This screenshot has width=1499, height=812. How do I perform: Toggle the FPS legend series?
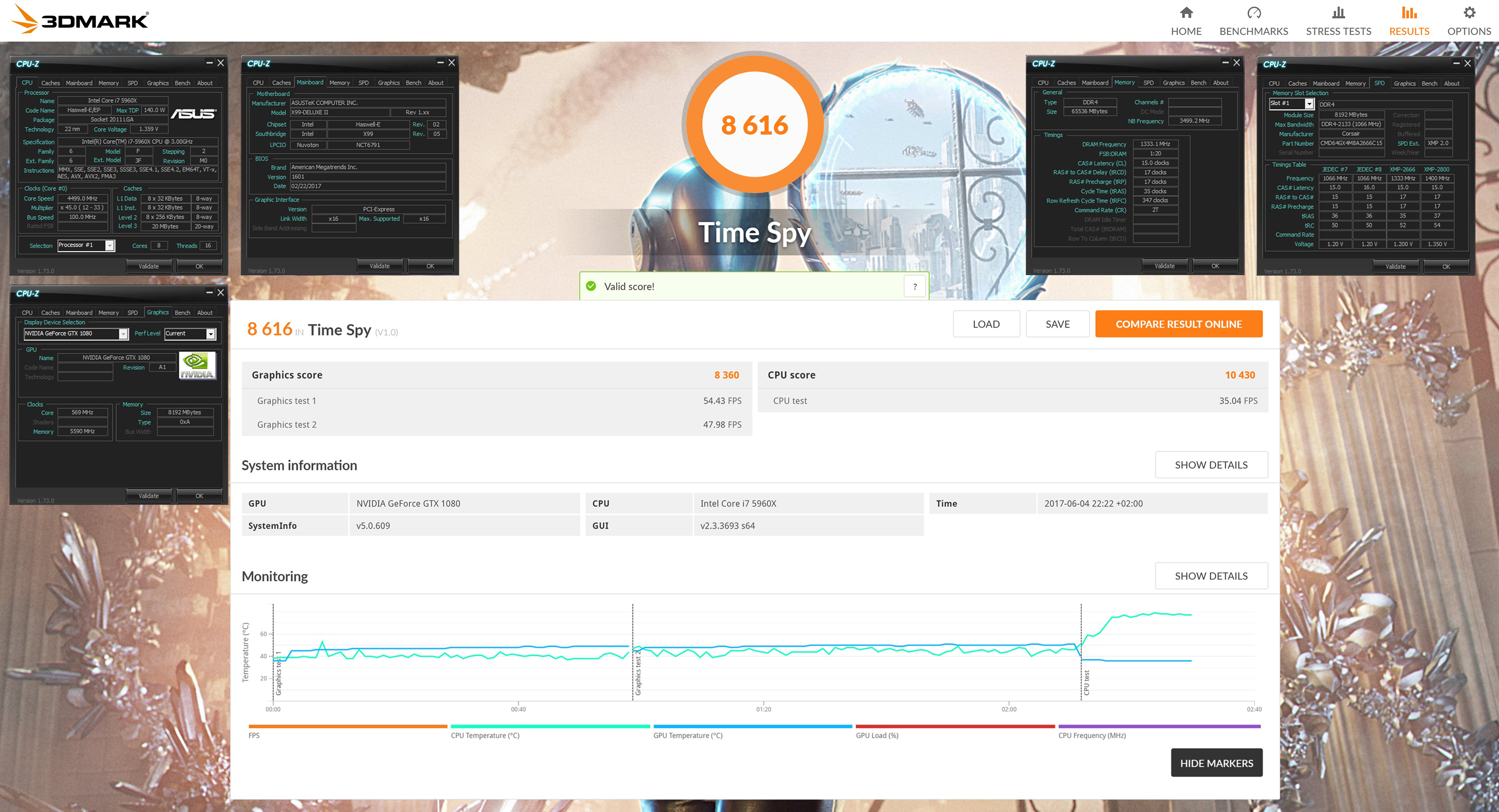(347, 731)
